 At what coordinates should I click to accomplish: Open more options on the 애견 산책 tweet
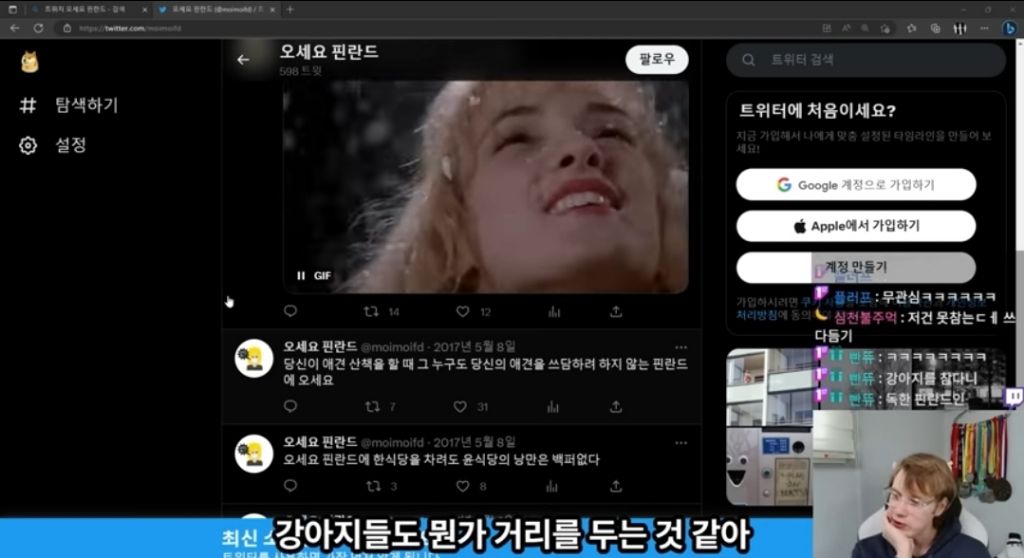[x=681, y=347]
